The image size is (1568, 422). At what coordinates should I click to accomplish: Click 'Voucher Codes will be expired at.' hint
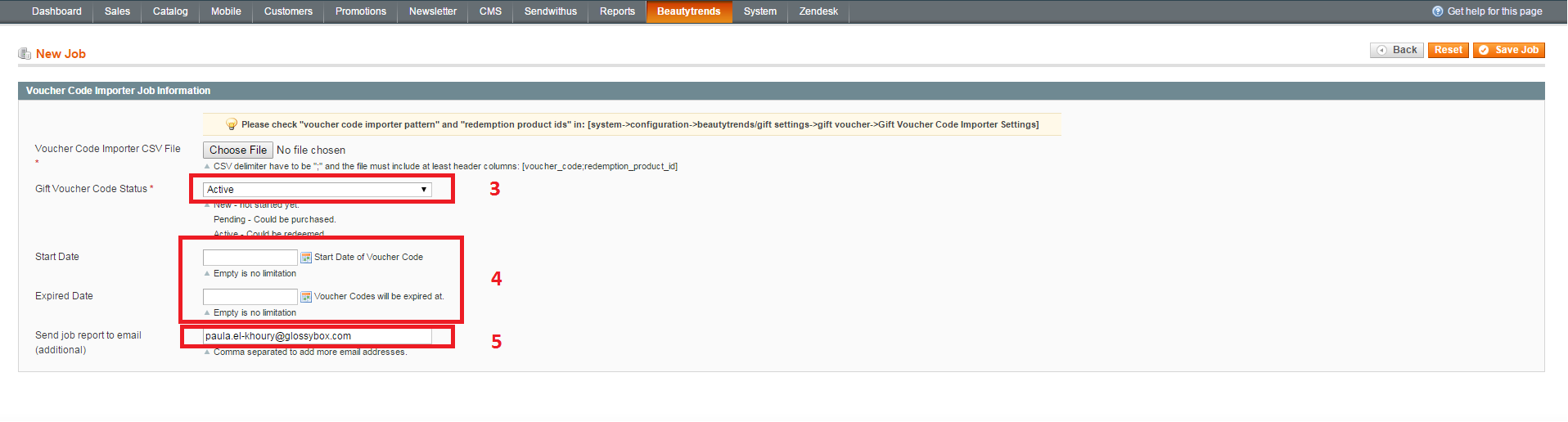[379, 297]
